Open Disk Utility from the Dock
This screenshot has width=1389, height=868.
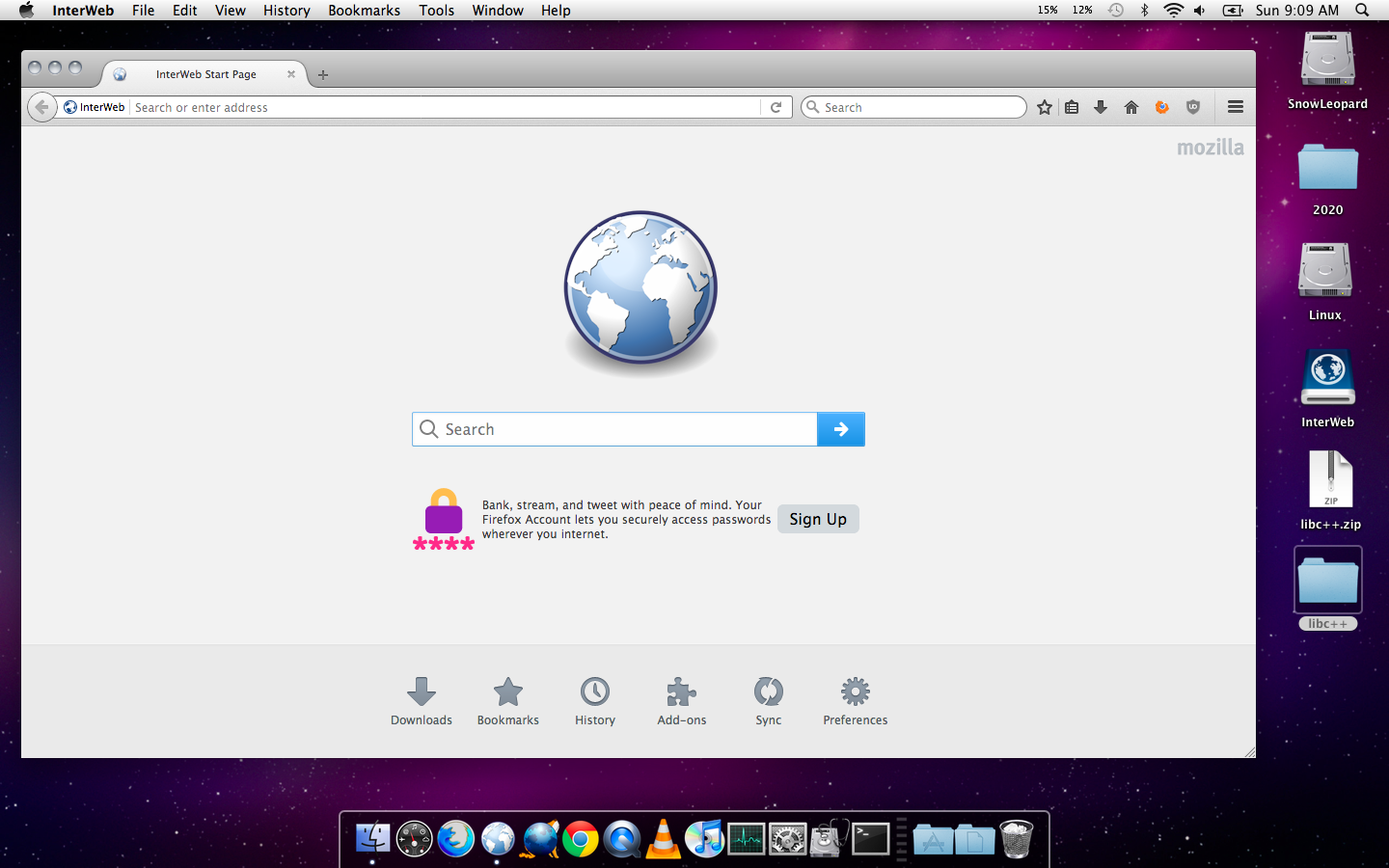830,838
